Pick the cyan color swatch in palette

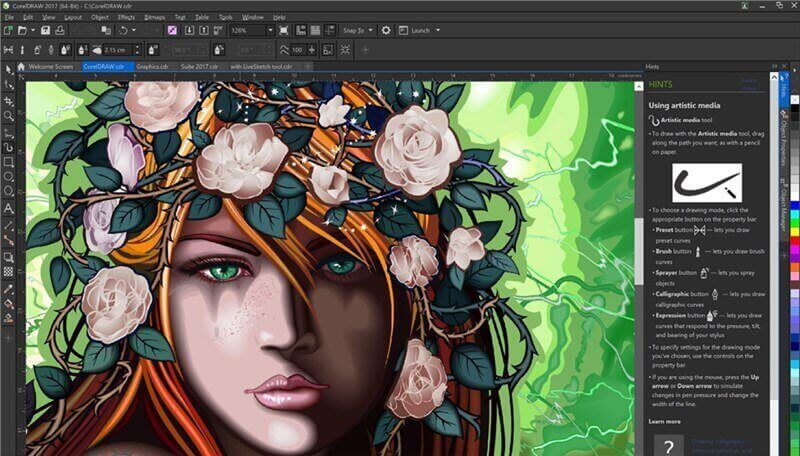point(795,215)
